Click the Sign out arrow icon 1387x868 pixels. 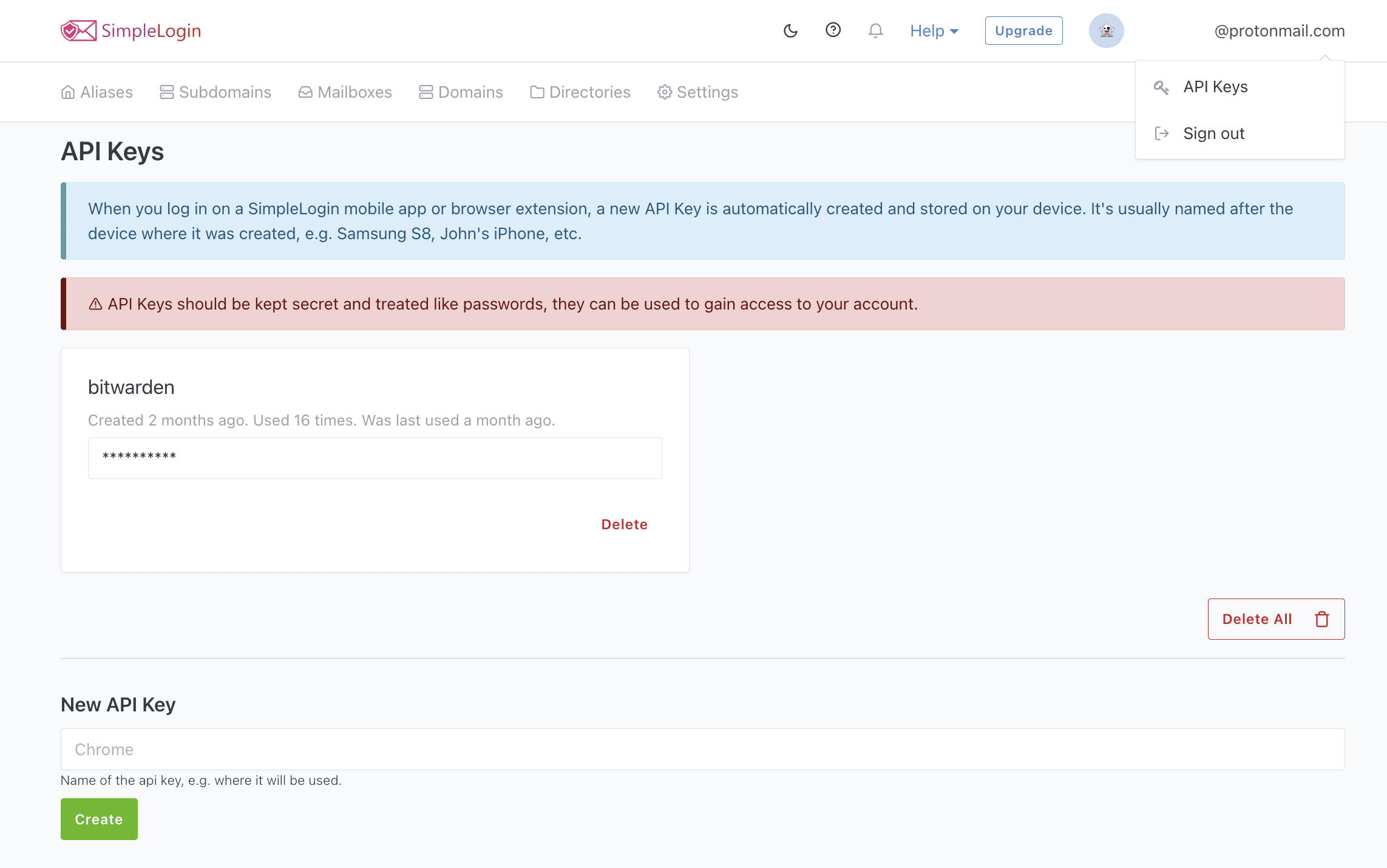tap(1162, 131)
